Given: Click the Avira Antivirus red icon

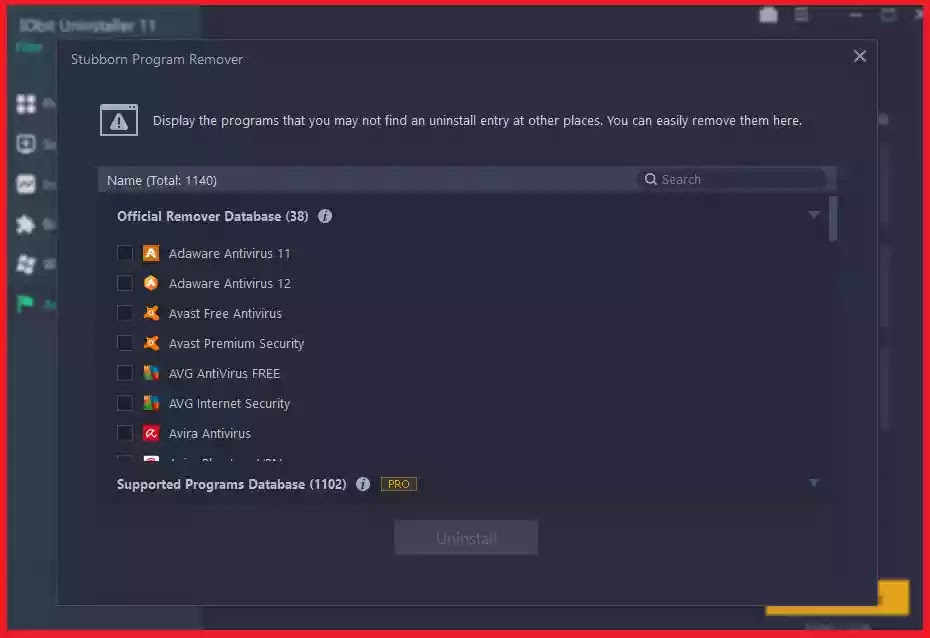Looking at the screenshot, I should point(151,433).
